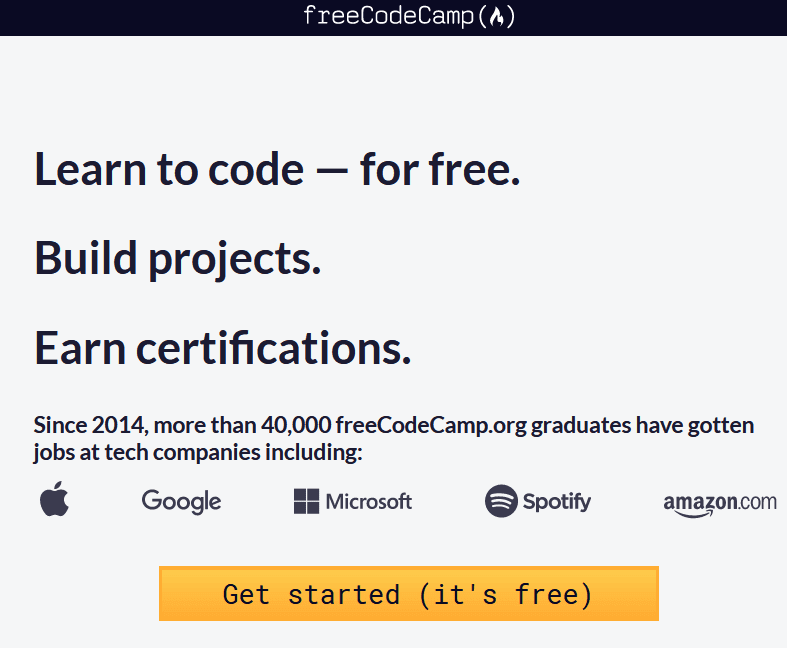Click the "Earn certifications." heading

tap(222, 347)
